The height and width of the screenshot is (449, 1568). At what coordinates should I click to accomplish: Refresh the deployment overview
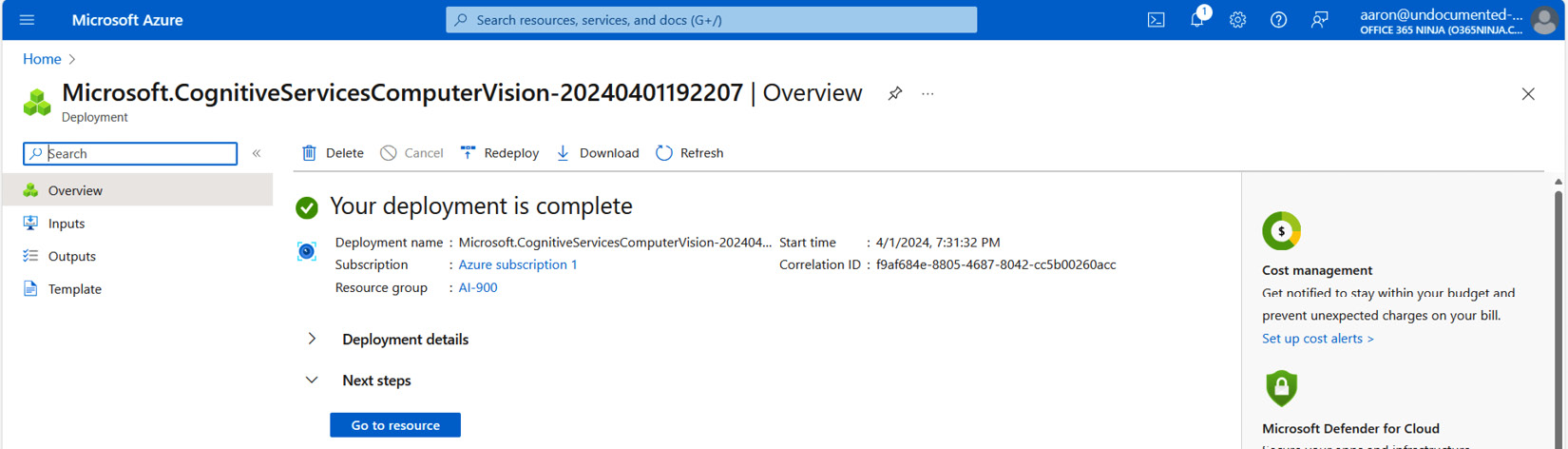pos(690,153)
